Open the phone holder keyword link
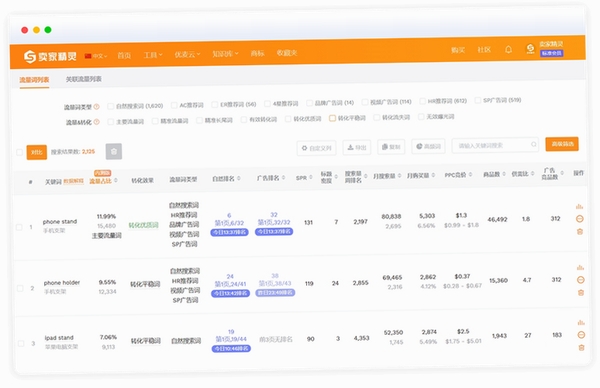 click(x=62, y=283)
